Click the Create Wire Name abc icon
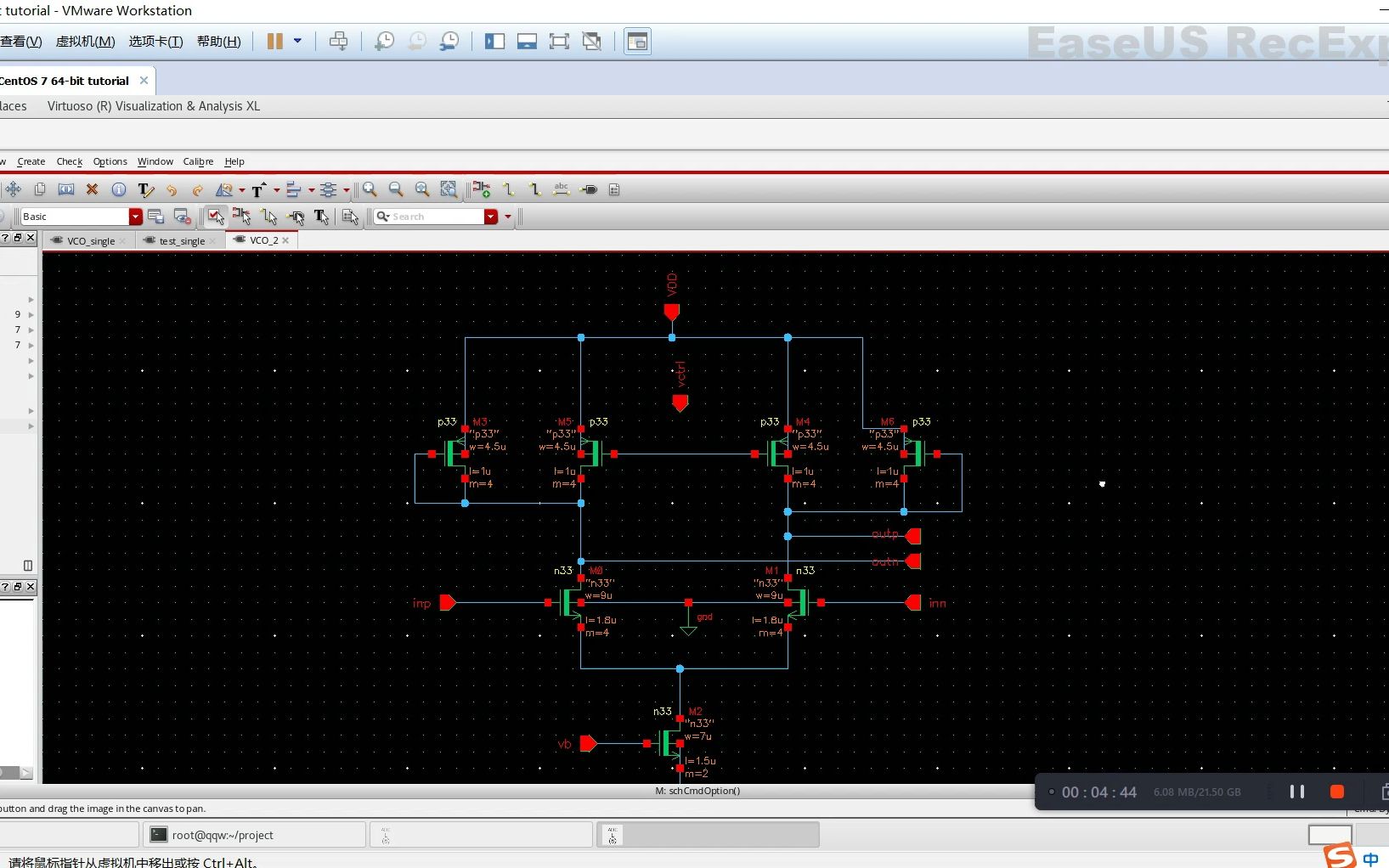The image size is (1389, 868). [x=561, y=189]
